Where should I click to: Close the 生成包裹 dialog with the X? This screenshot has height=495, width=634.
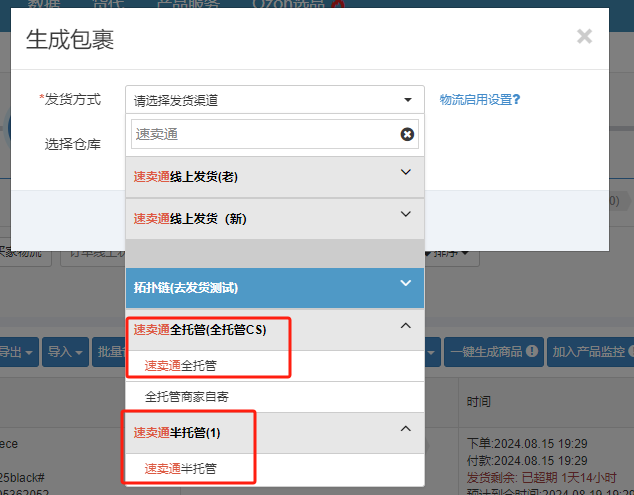[584, 36]
